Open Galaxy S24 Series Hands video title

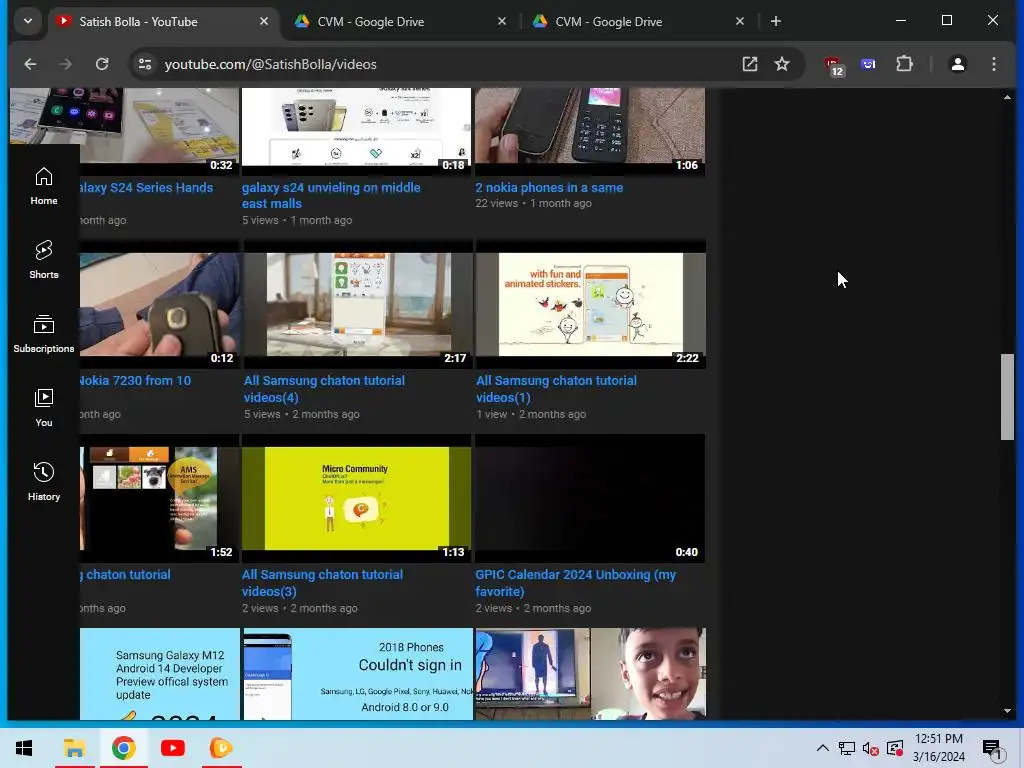pos(146,187)
